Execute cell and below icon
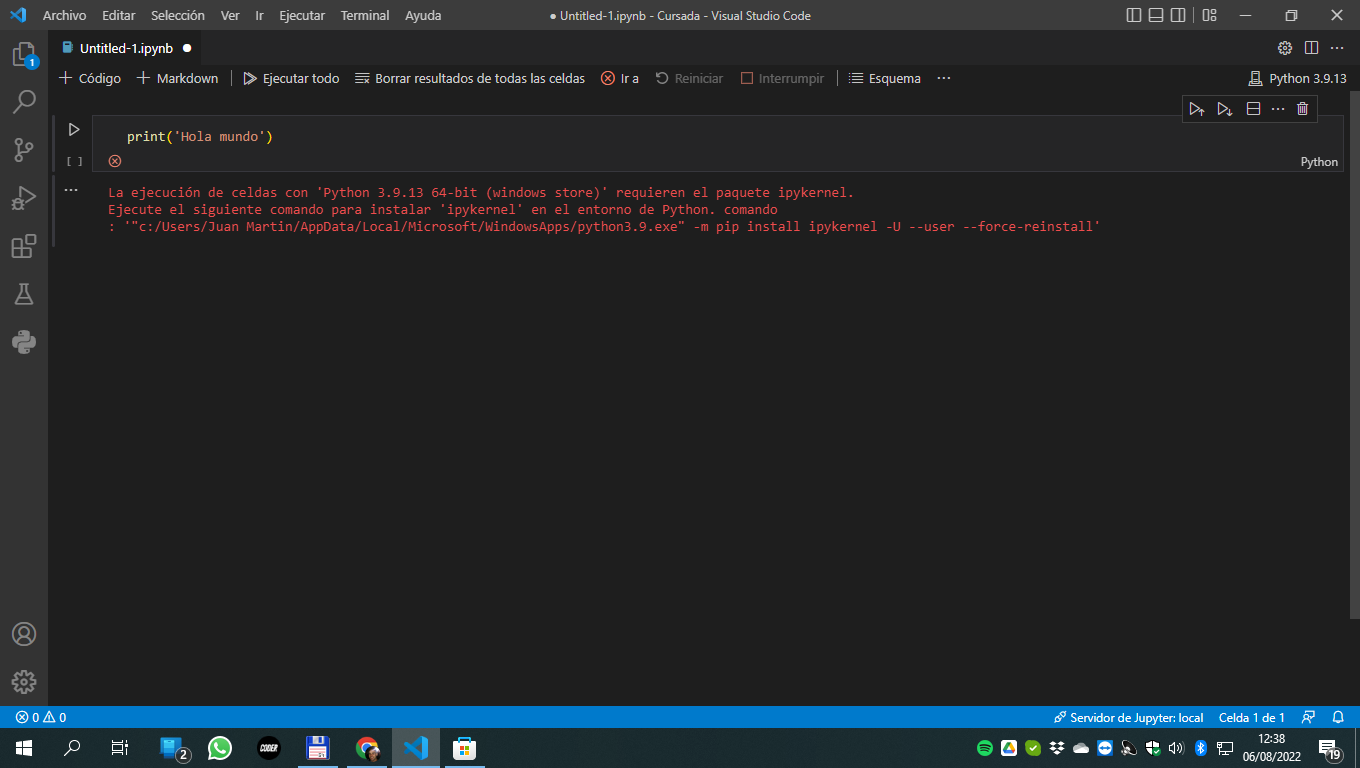Screen dimensions: 1360x768 1225,109
